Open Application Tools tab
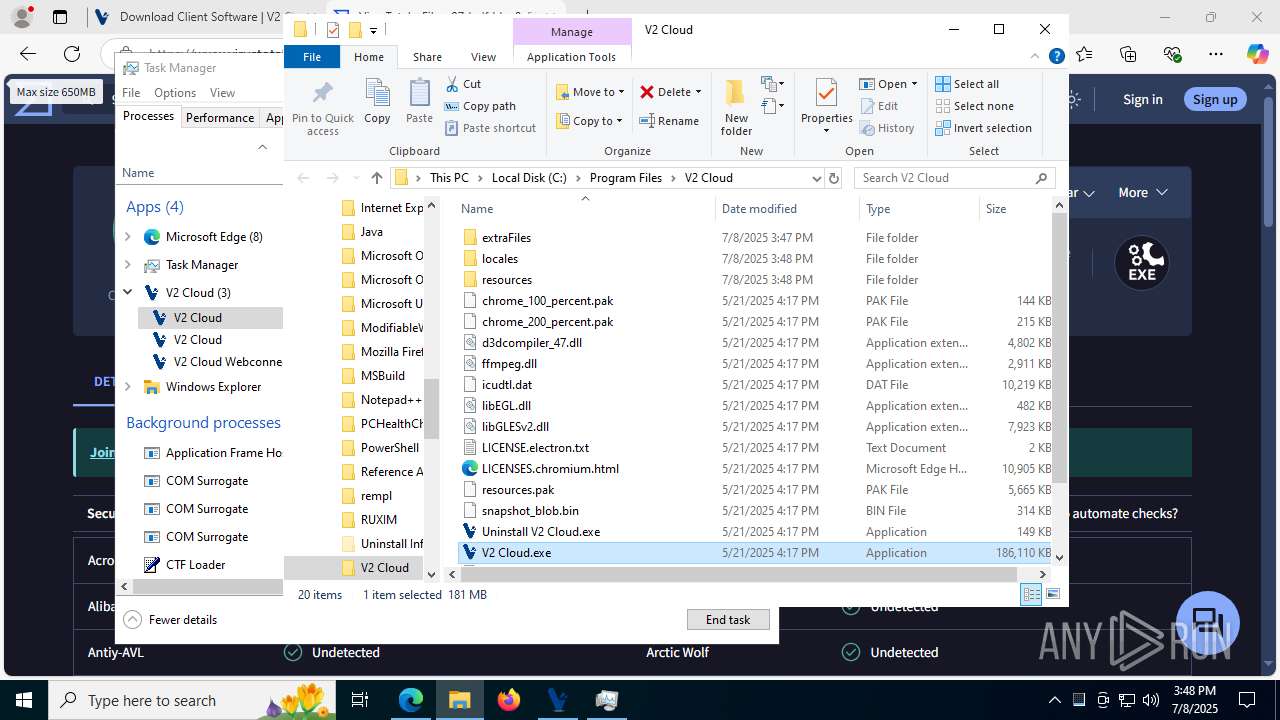The height and width of the screenshot is (720, 1280). pos(571,57)
